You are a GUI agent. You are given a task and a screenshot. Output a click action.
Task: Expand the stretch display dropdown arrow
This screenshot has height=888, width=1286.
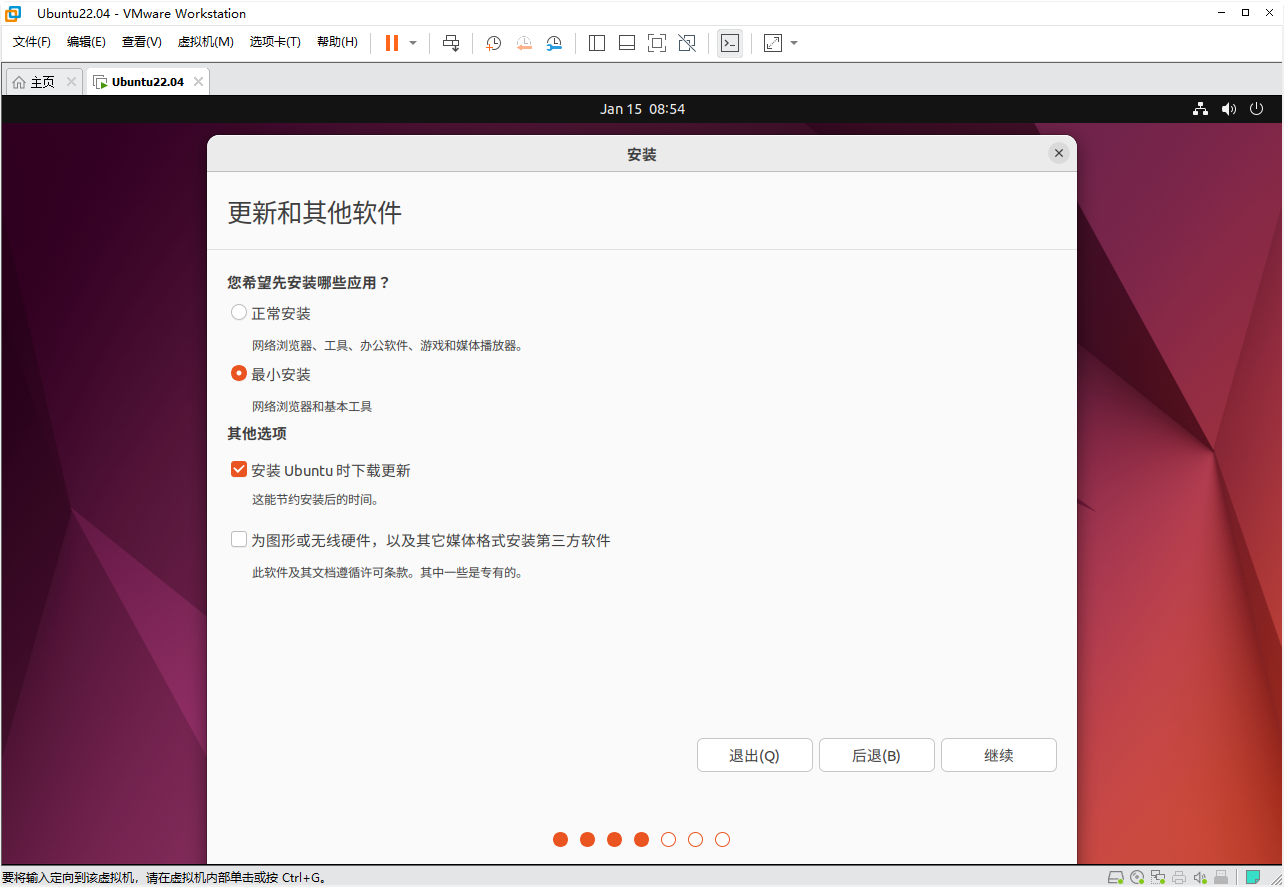pyautogui.click(x=794, y=43)
